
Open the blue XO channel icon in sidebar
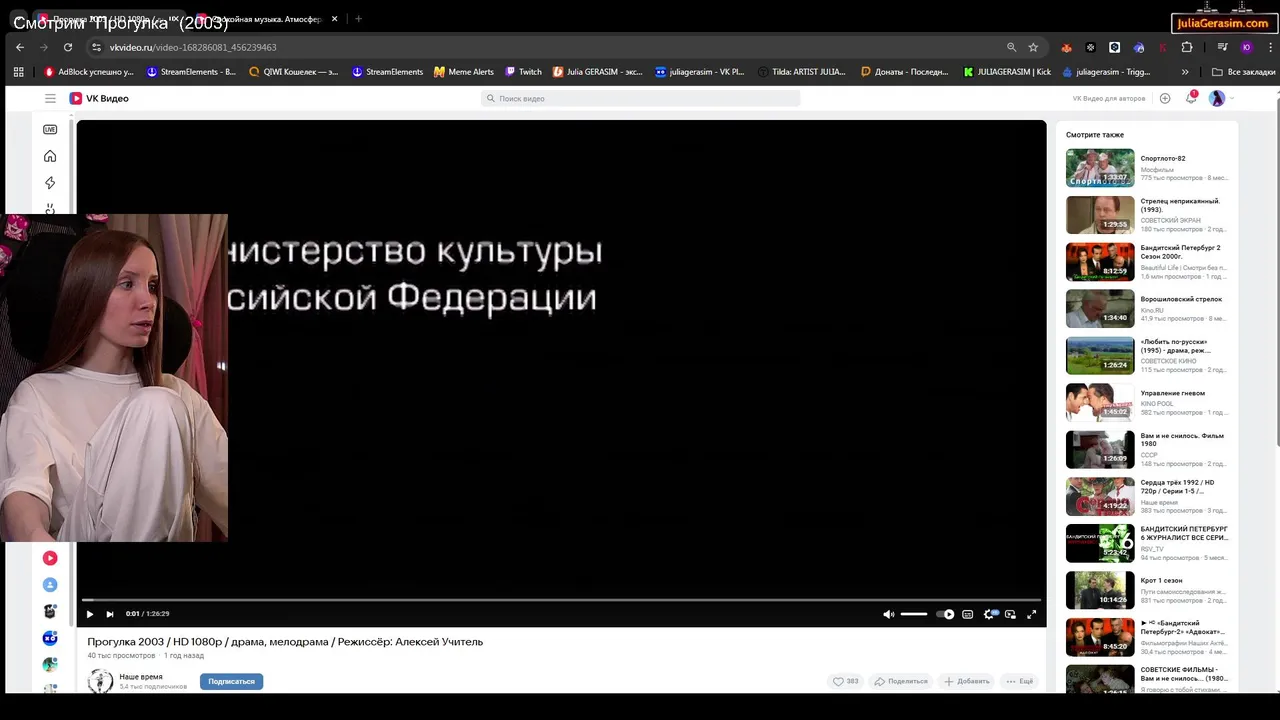(50, 638)
